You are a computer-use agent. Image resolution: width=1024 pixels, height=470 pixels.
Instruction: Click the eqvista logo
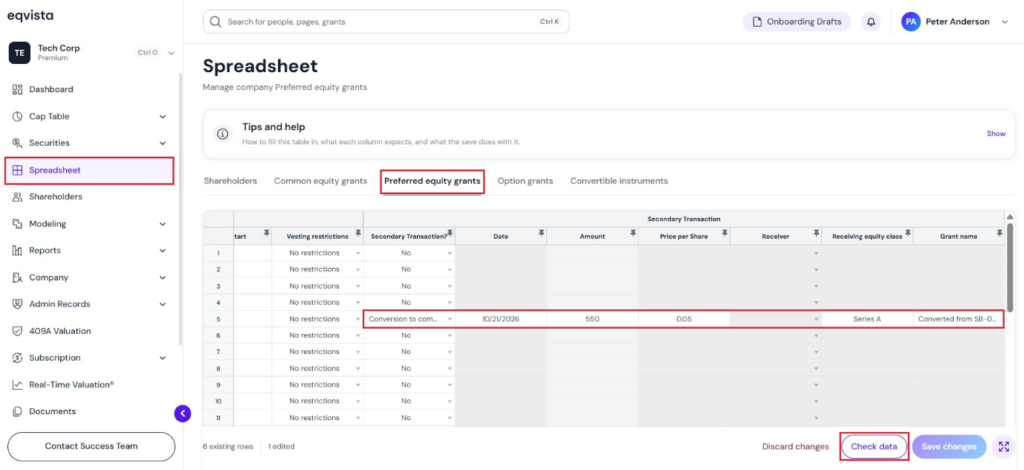click(x=31, y=15)
